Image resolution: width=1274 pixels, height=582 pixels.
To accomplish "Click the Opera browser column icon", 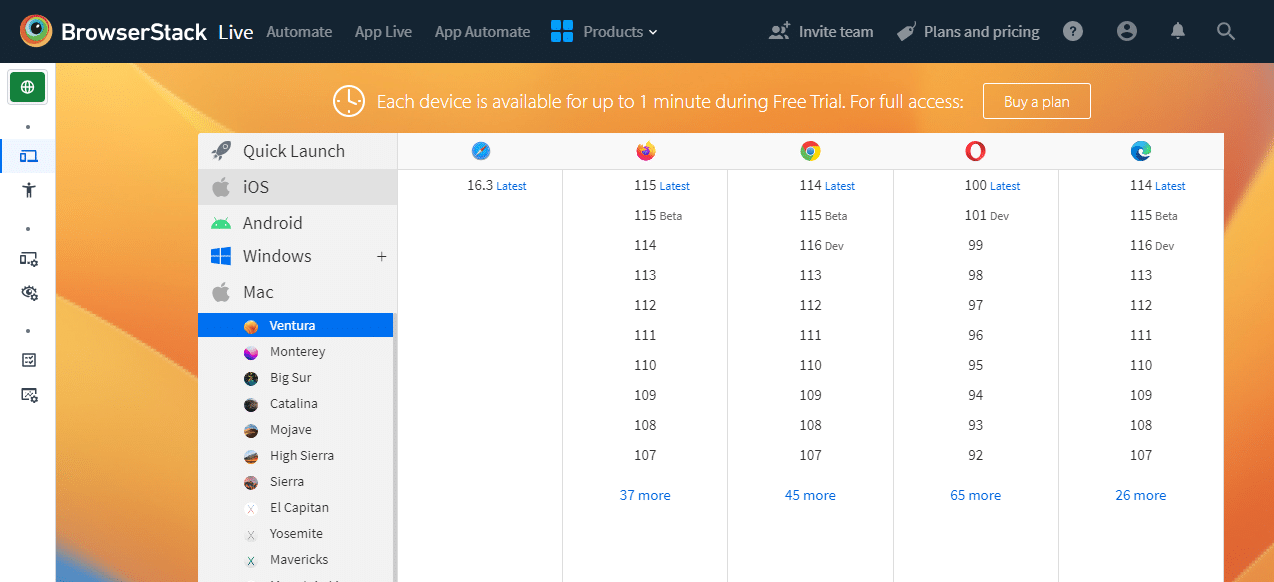I will (976, 151).
